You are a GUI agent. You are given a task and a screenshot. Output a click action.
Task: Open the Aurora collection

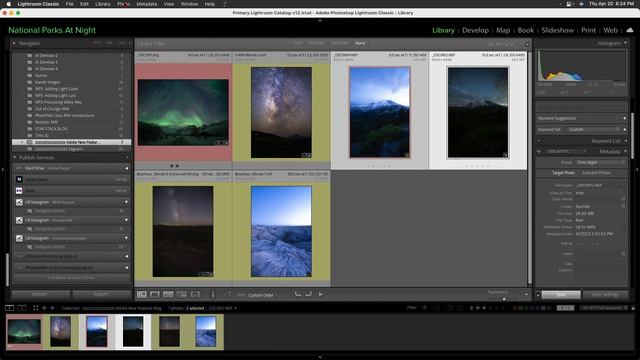click(41, 76)
